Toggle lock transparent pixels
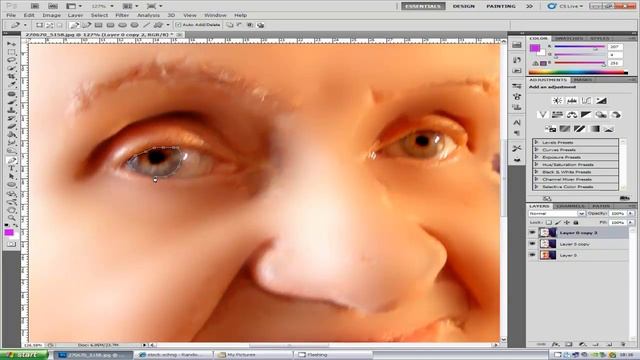The width and height of the screenshot is (640, 360). 549,222
